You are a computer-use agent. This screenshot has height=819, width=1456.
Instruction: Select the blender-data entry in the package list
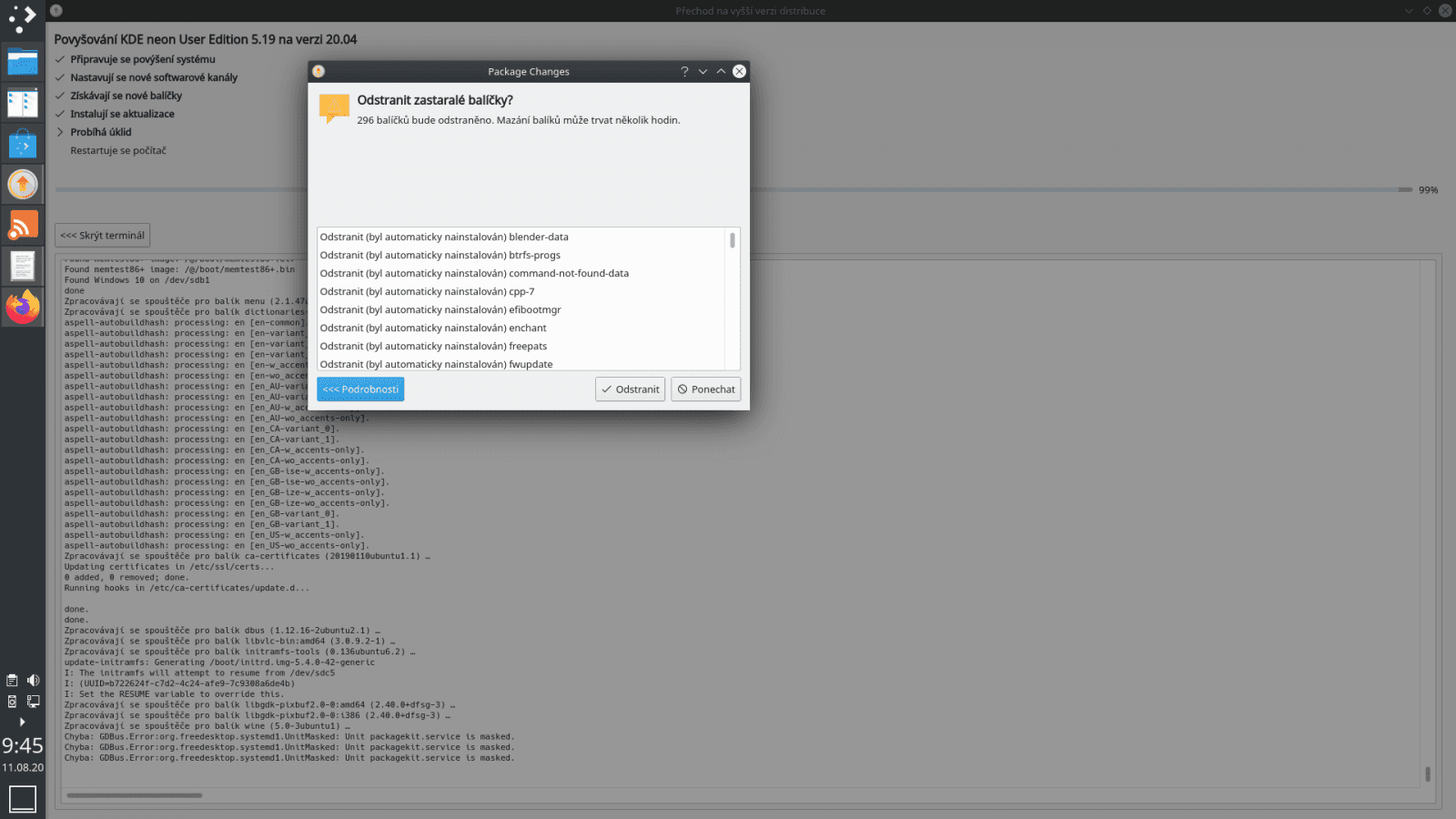445,237
